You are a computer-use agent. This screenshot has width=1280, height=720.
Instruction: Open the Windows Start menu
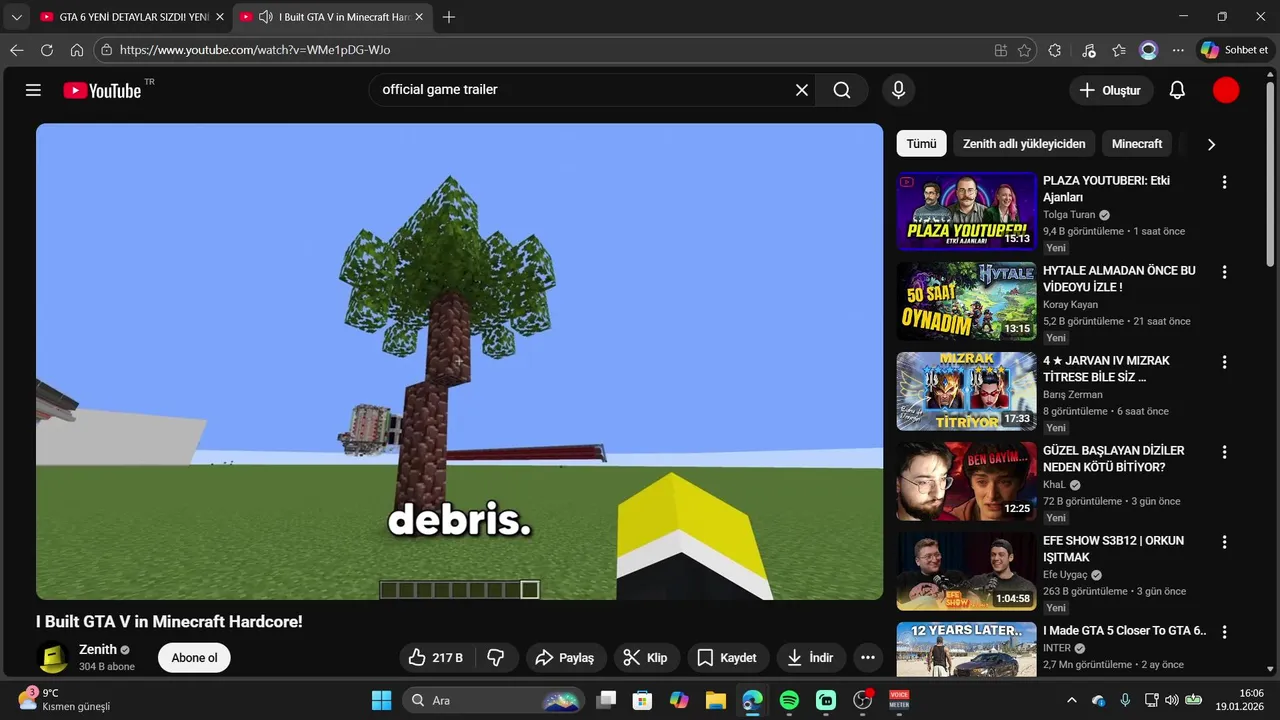(x=382, y=700)
